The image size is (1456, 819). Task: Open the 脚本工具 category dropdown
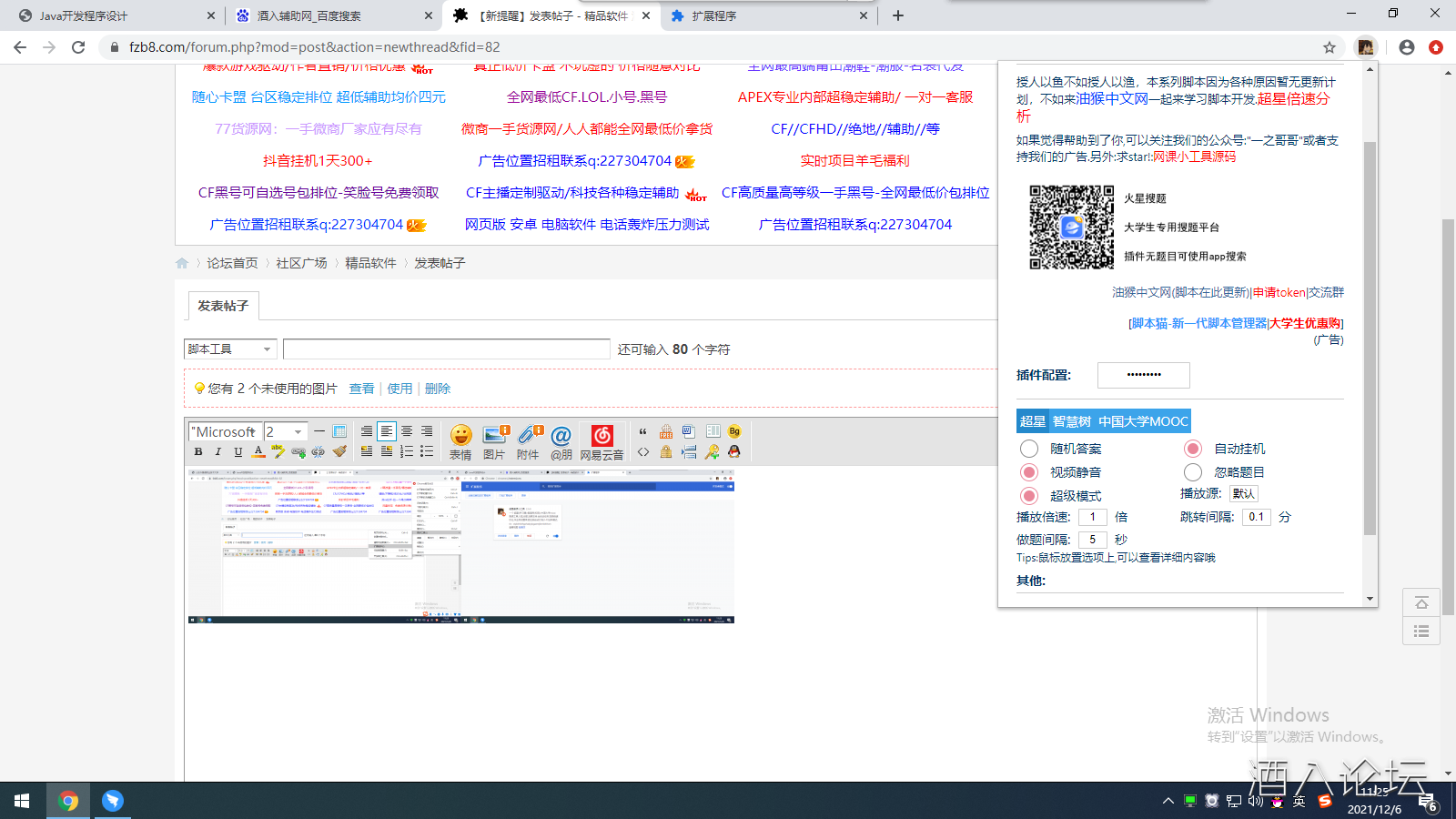point(230,349)
